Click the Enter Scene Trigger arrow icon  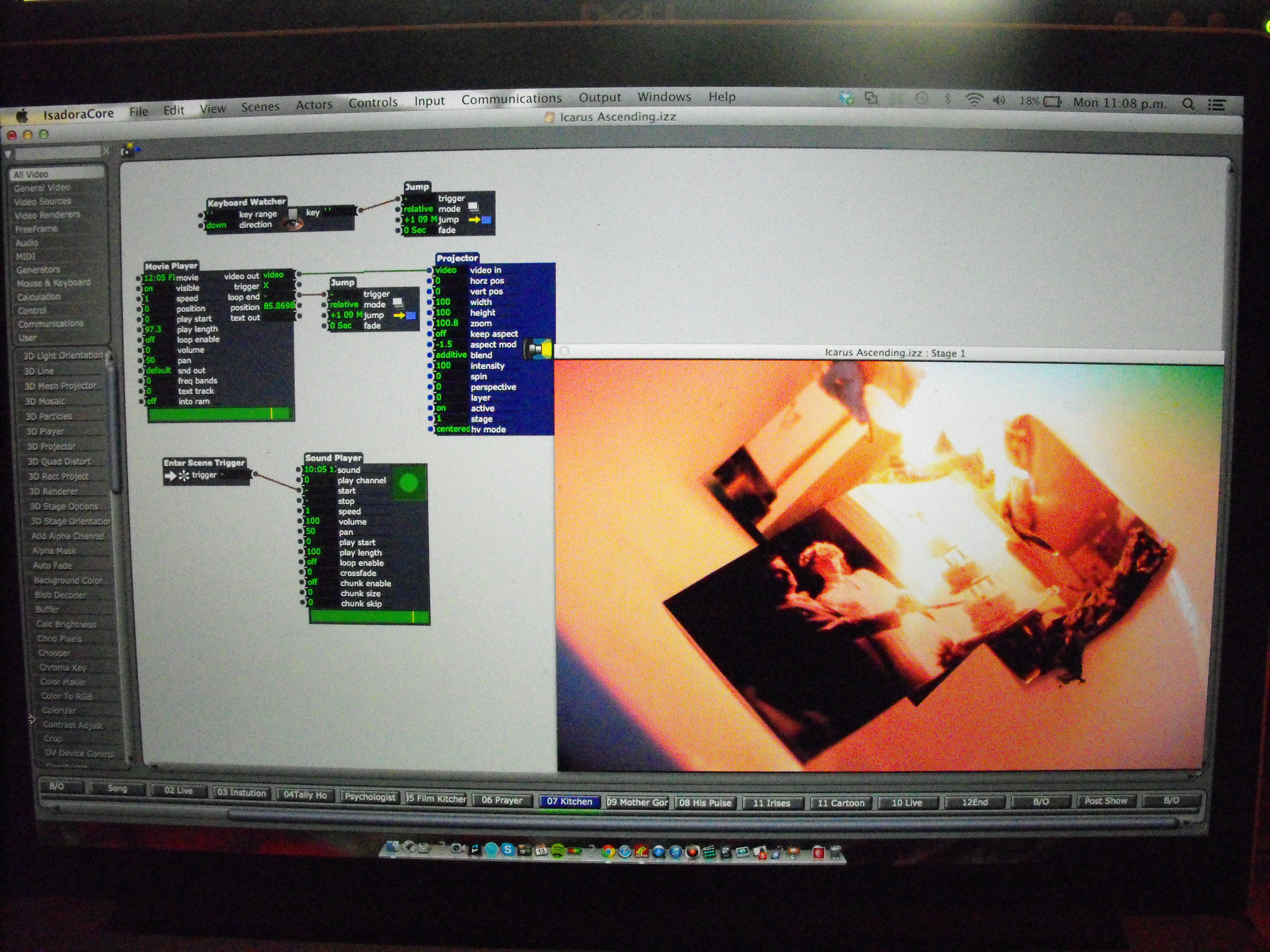pos(171,475)
